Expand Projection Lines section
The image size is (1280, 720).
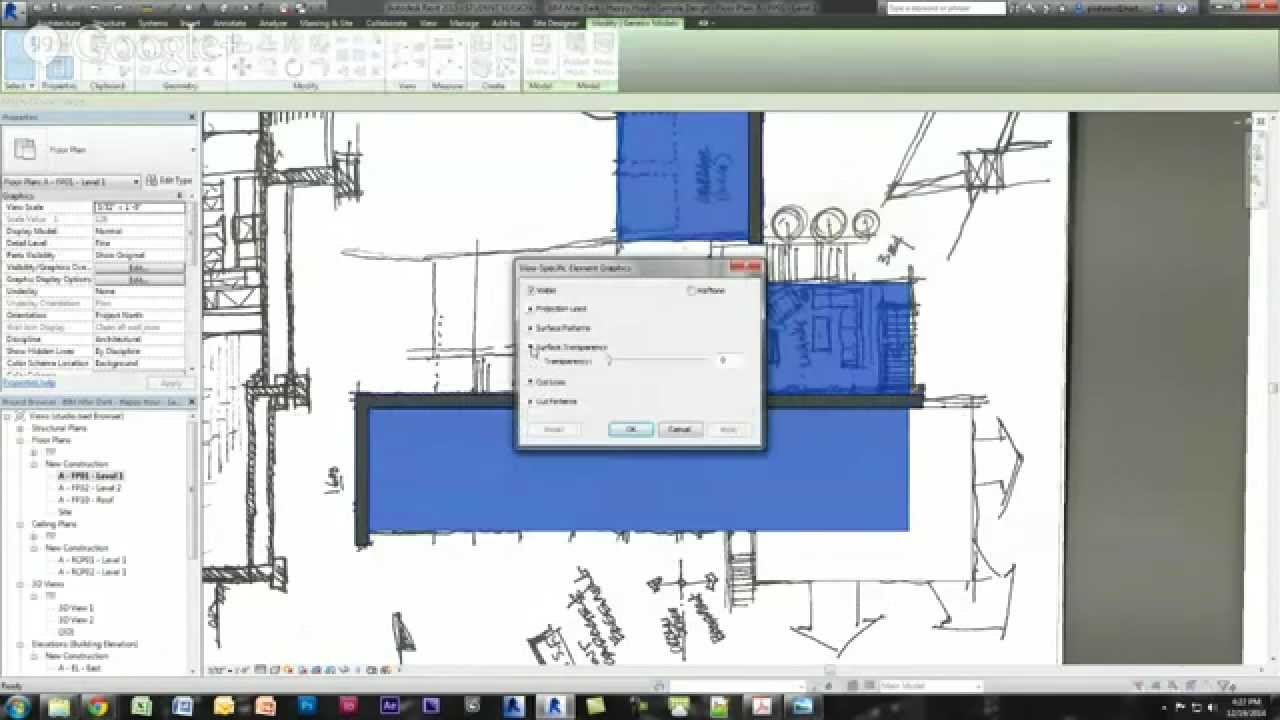531,309
